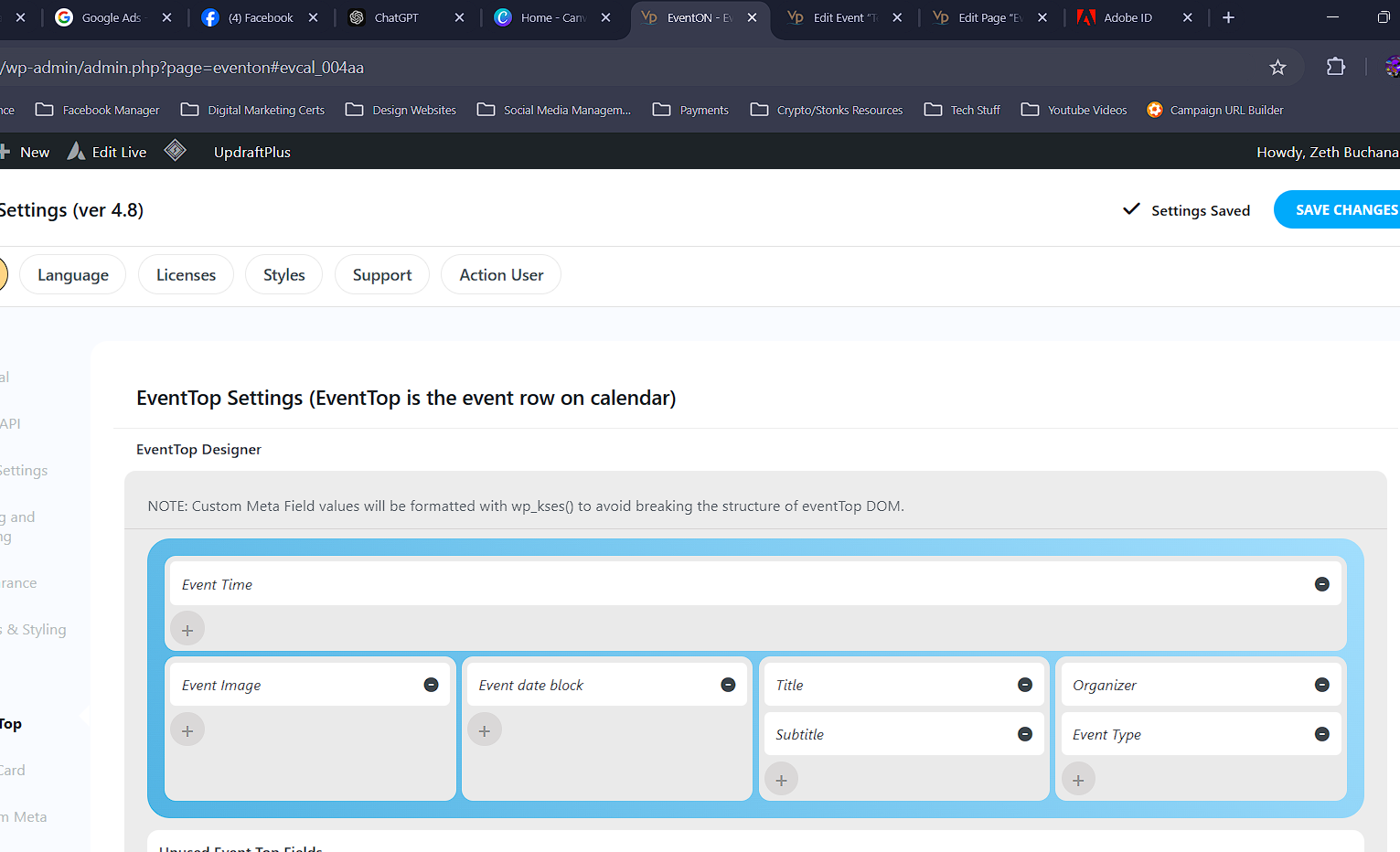Viewport: 1400px width, 852px height.
Task: Open the Styles settings tab
Action: pos(284,274)
